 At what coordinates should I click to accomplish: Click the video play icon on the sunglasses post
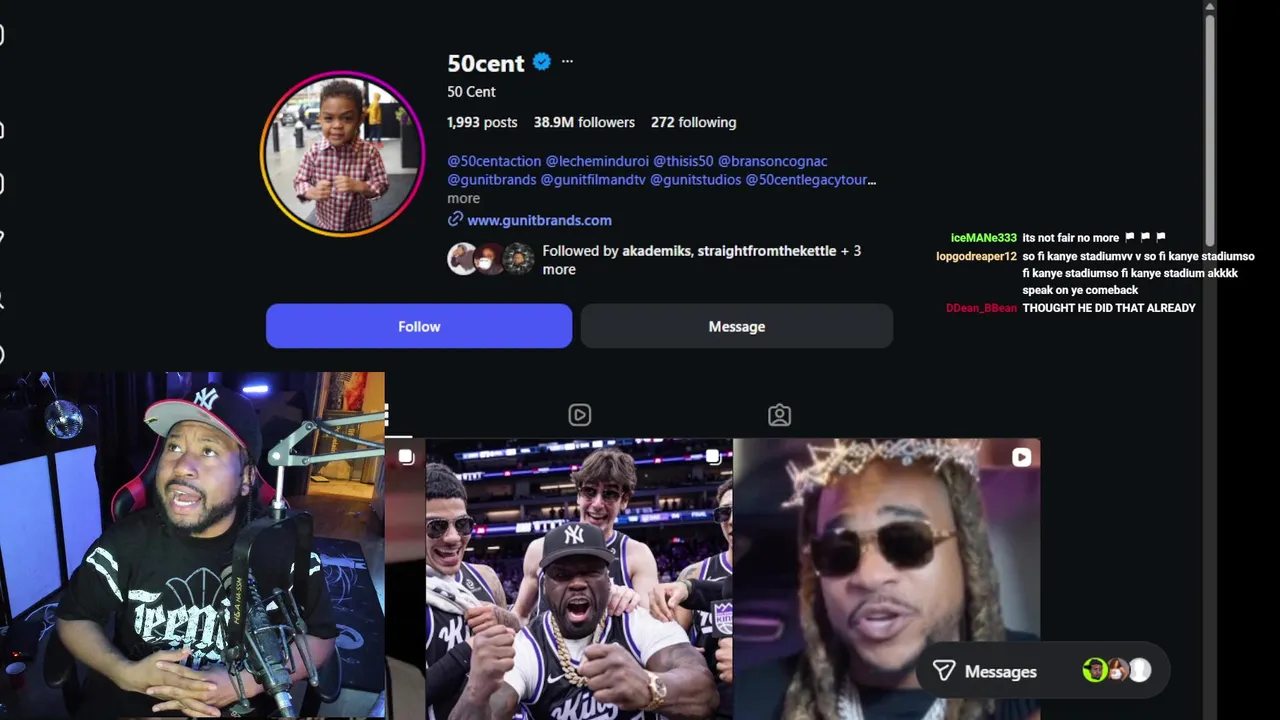(x=1021, y=457)
